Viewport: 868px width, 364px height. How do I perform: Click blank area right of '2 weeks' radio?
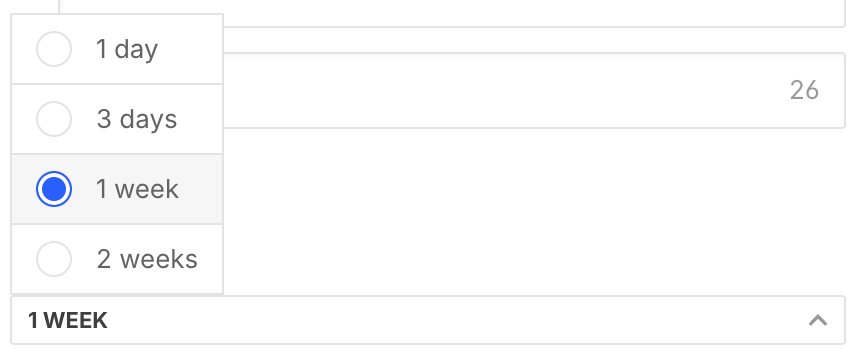210,259
